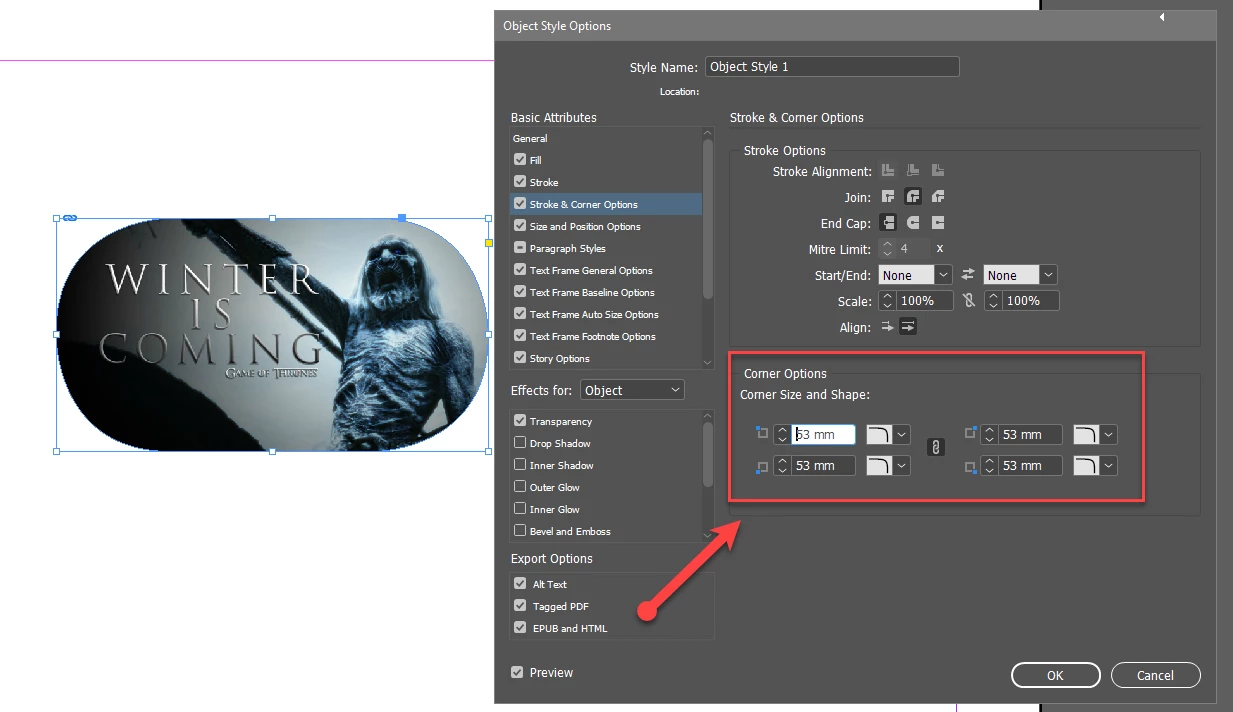The width and height of the screenshot is (1233, 712).
Task: Click the arrowhead scale link icon
Action: (968, 301)
